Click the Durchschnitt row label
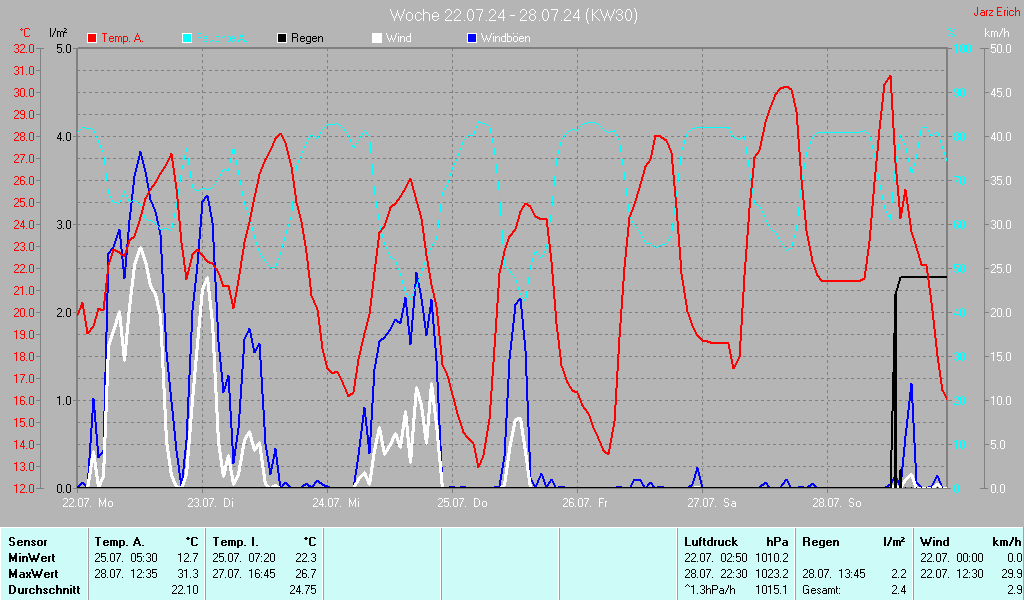 click(43, 590)
